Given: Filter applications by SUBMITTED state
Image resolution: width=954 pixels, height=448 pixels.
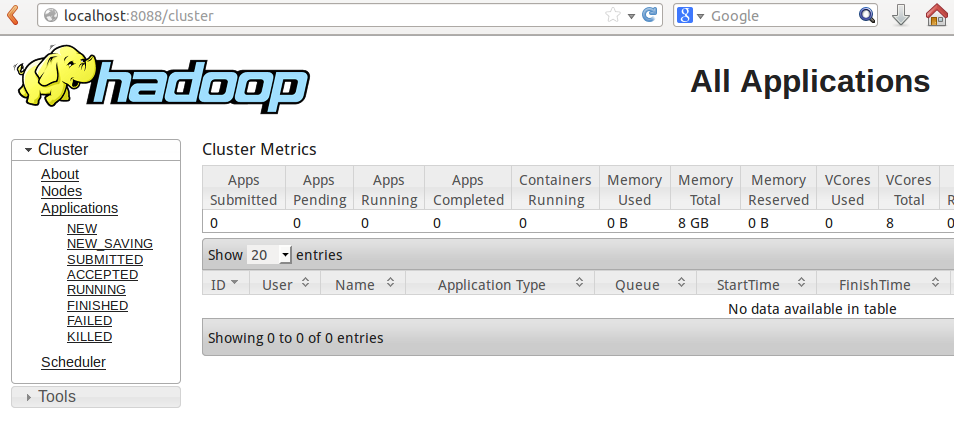Looking at the screenshot, I should click(x=105, y=260).
